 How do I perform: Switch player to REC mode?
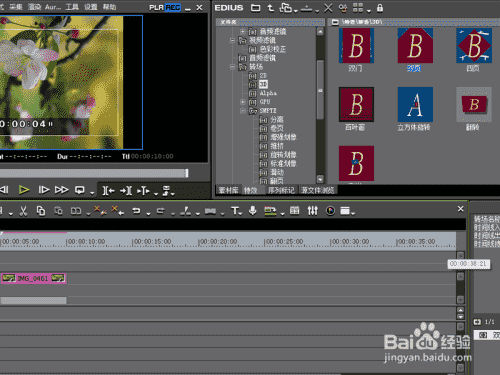173,7
